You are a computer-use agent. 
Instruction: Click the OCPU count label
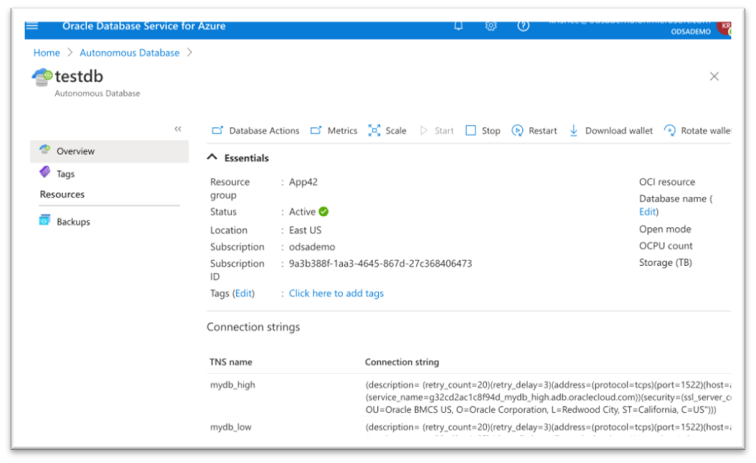click(665, 245)
